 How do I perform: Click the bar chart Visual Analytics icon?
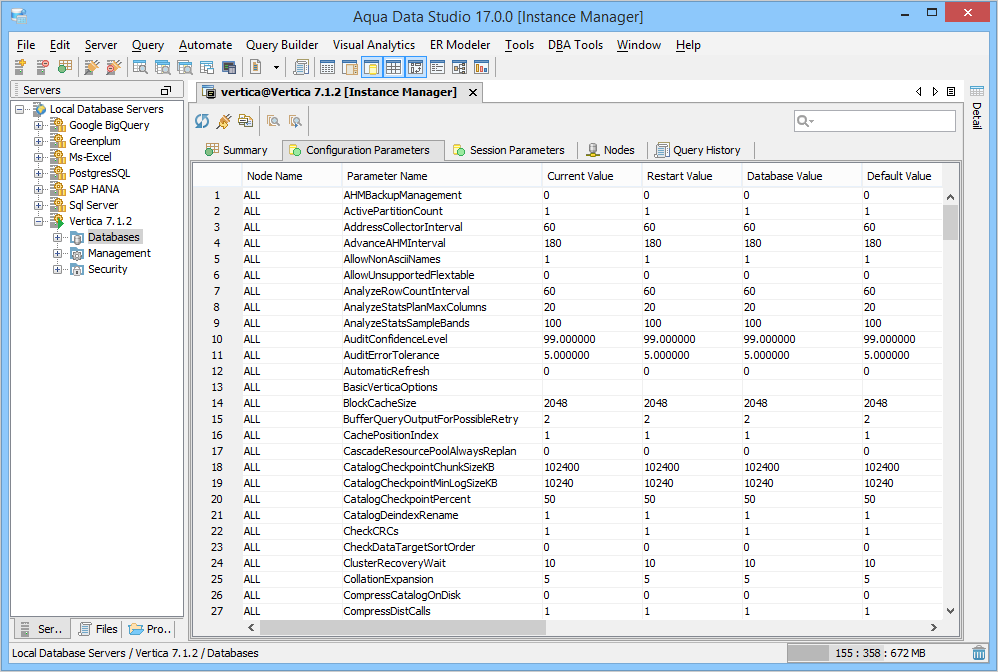(x=482, y=67)
